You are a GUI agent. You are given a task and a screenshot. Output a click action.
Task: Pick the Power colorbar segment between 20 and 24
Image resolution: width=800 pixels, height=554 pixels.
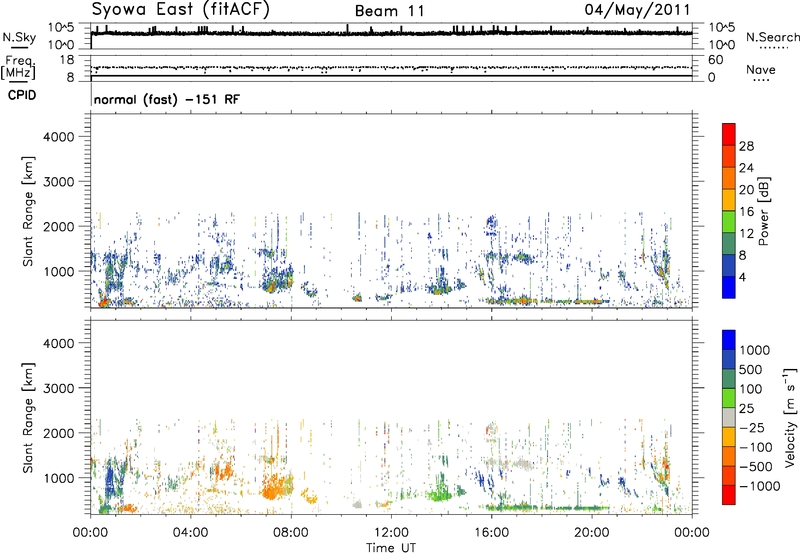click(x=729, y=178)
